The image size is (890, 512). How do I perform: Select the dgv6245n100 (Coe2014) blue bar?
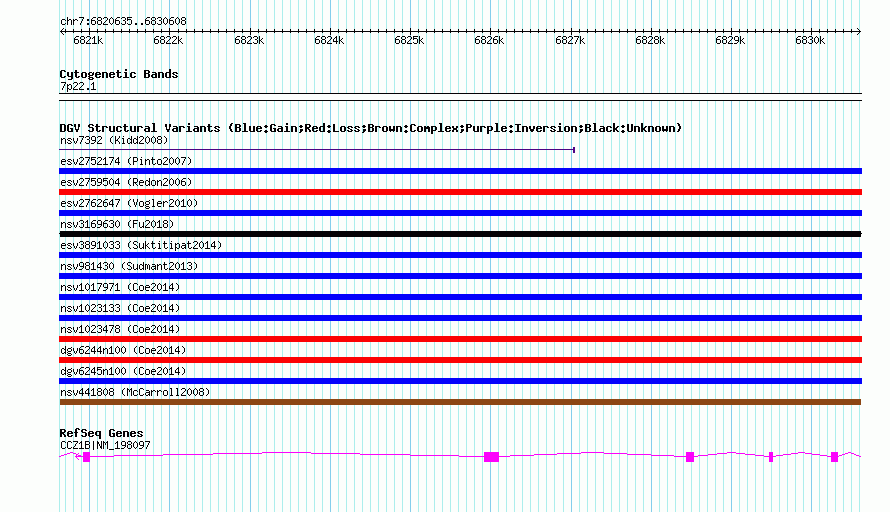tap(460, 381)
